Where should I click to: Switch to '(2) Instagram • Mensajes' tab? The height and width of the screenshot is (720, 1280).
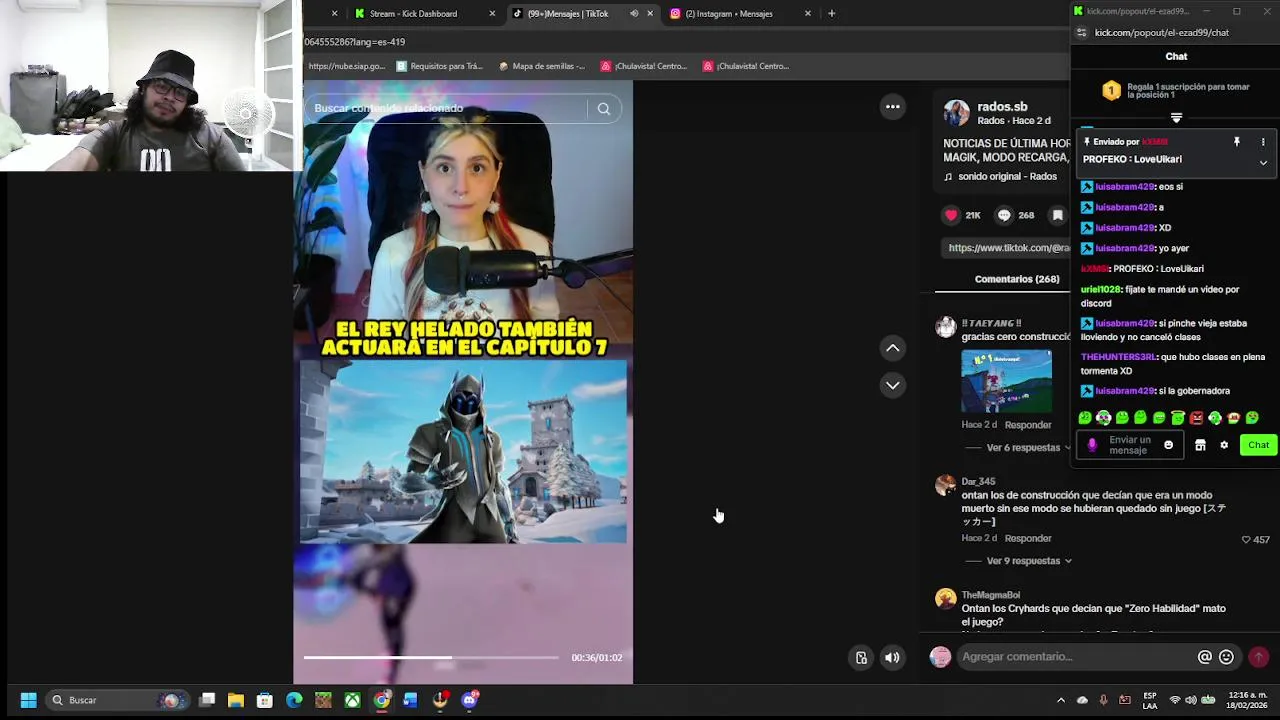(x=729, y=14)
